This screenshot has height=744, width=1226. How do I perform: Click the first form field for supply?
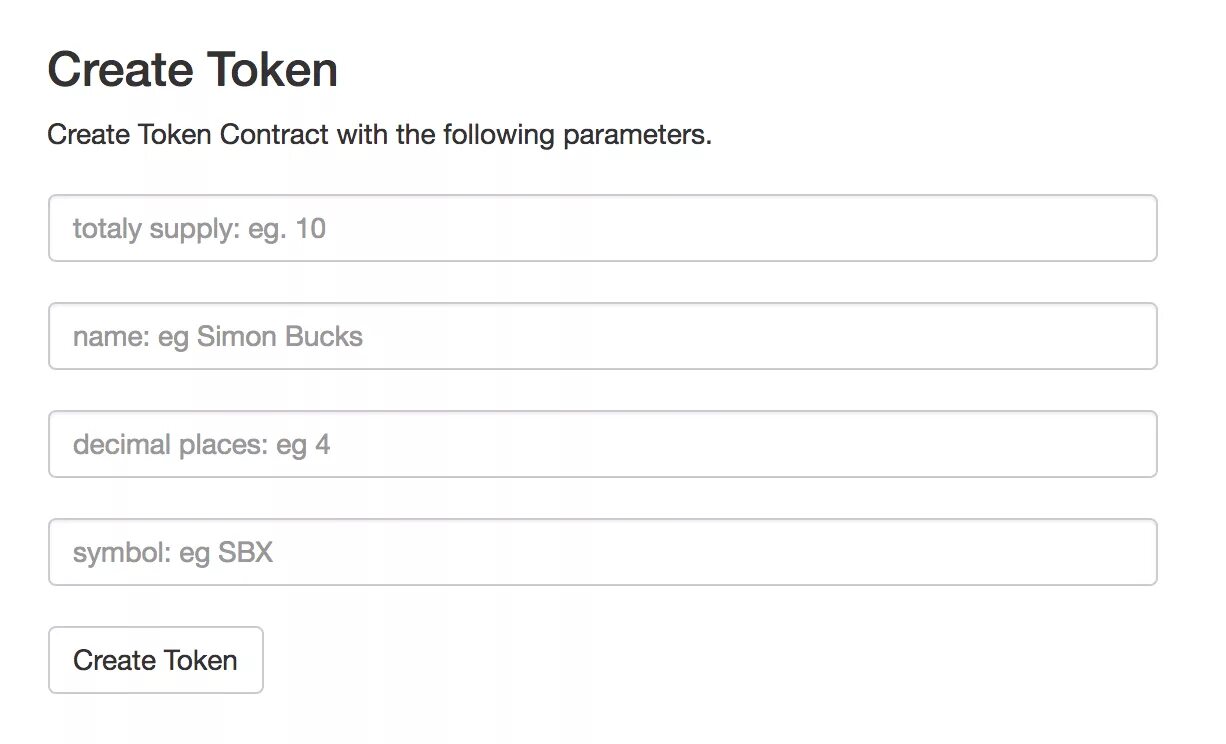[x=602, y=229]
